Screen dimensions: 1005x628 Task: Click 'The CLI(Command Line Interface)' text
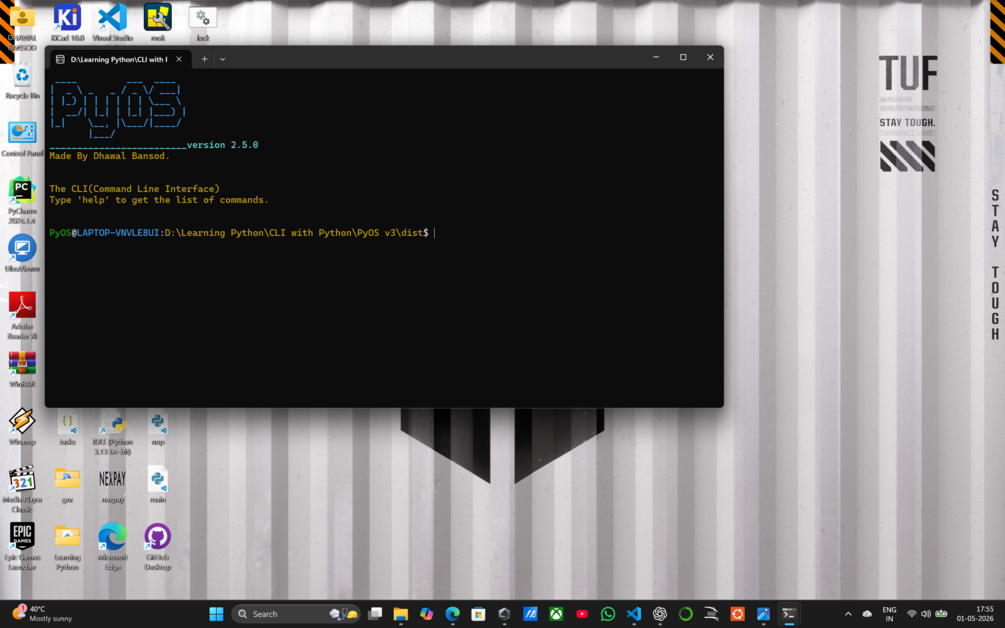pos(135,188)
